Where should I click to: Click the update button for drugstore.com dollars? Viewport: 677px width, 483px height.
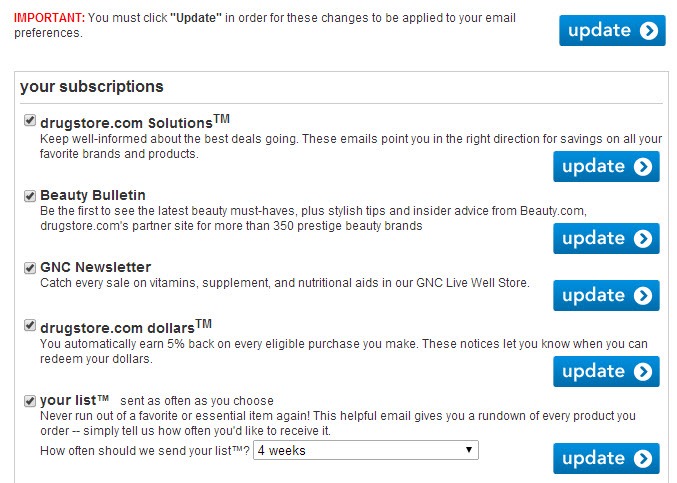606,371
